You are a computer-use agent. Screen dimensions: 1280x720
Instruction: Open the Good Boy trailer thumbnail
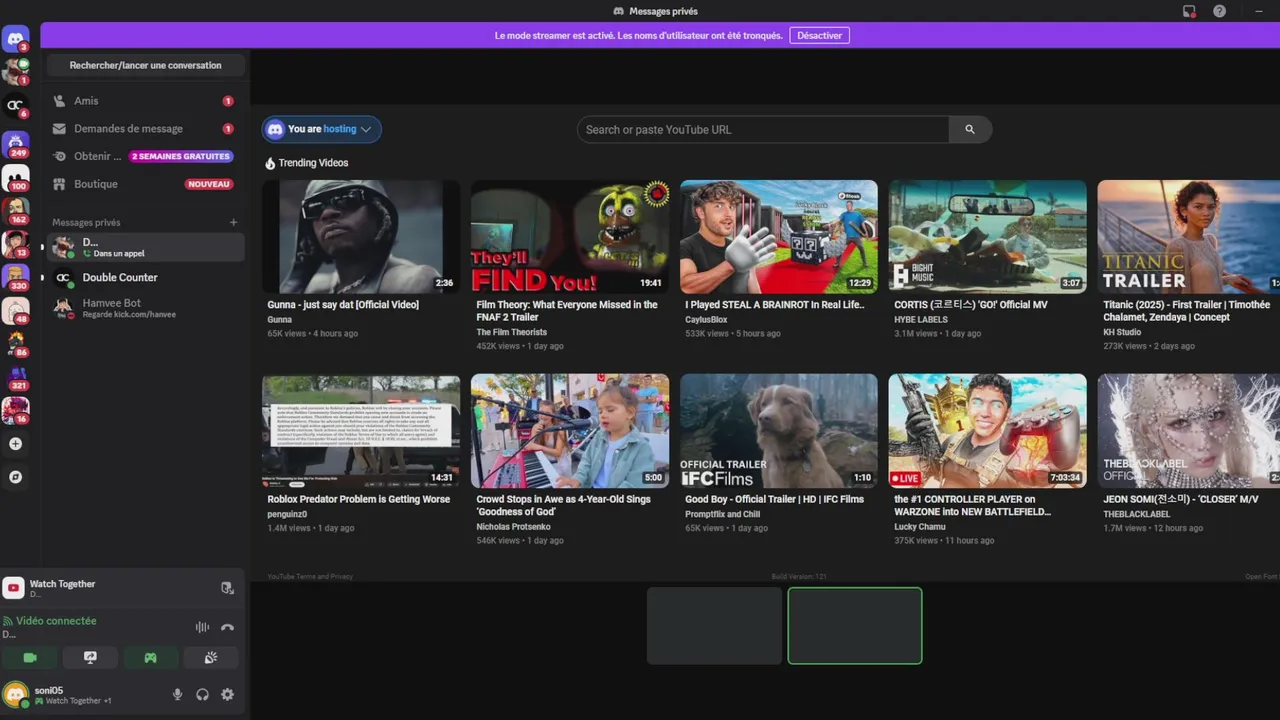(779, 431)
